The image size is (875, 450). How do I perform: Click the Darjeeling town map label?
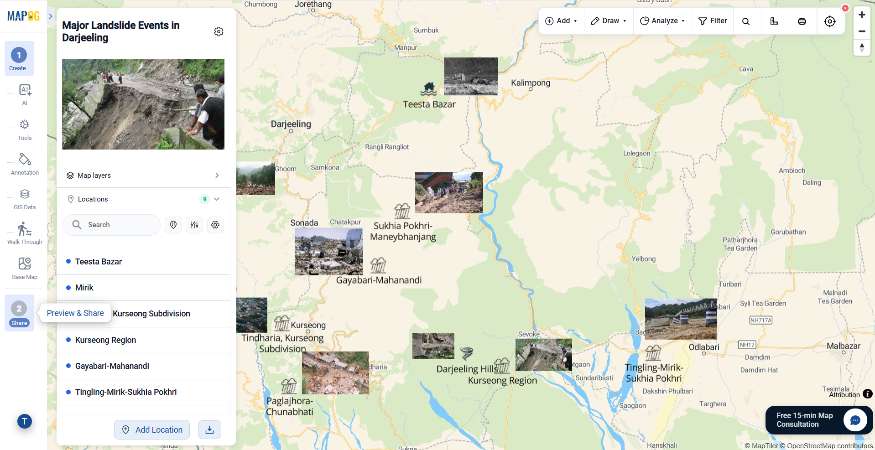coord(291,124)
